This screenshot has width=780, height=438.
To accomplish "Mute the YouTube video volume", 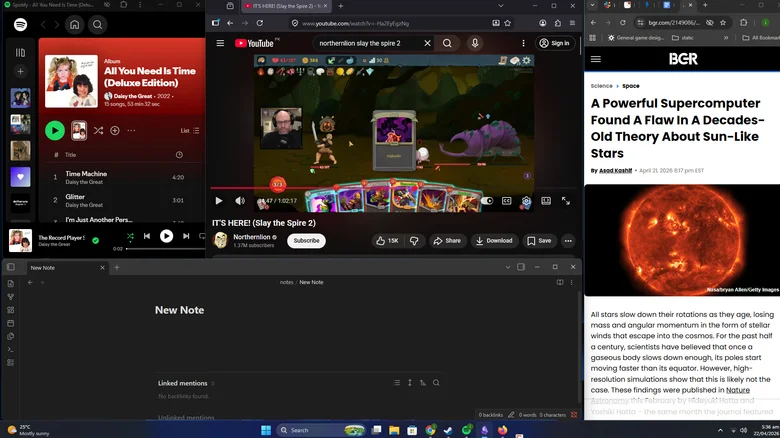I will pyautogui.click(x=240, y=201).
